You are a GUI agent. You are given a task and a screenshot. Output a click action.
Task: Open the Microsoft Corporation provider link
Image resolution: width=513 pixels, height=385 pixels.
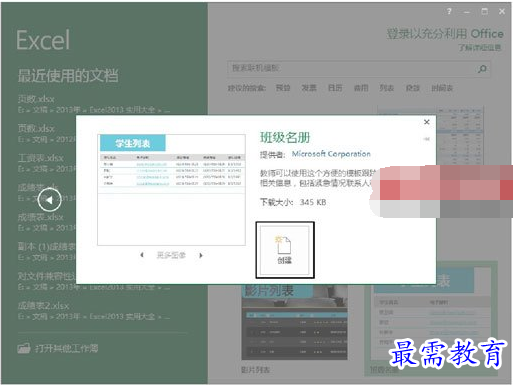pyautogui.click(x=331, y=154)
